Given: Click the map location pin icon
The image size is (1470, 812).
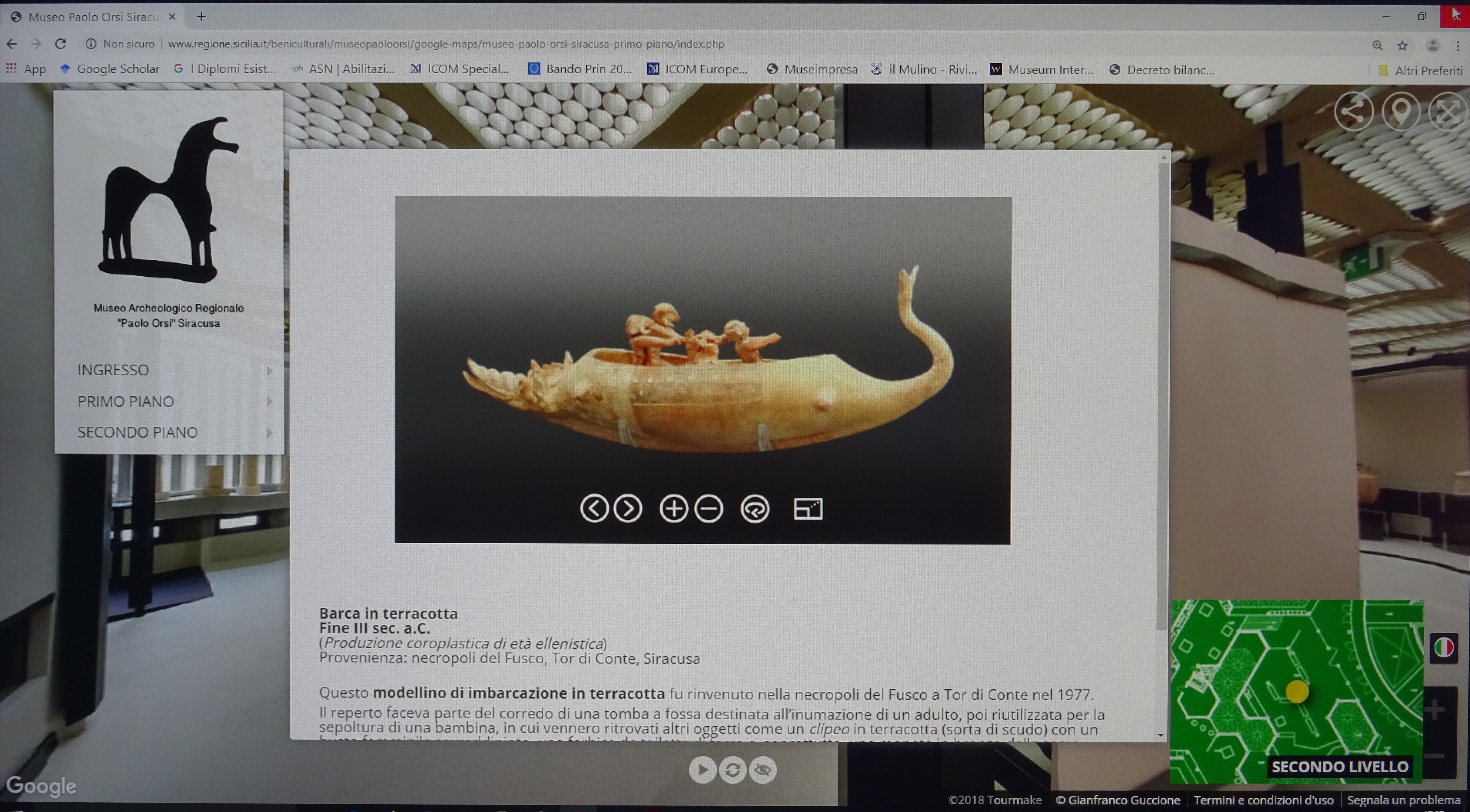Looking at the screenshot, I should tap(1401, 112).
